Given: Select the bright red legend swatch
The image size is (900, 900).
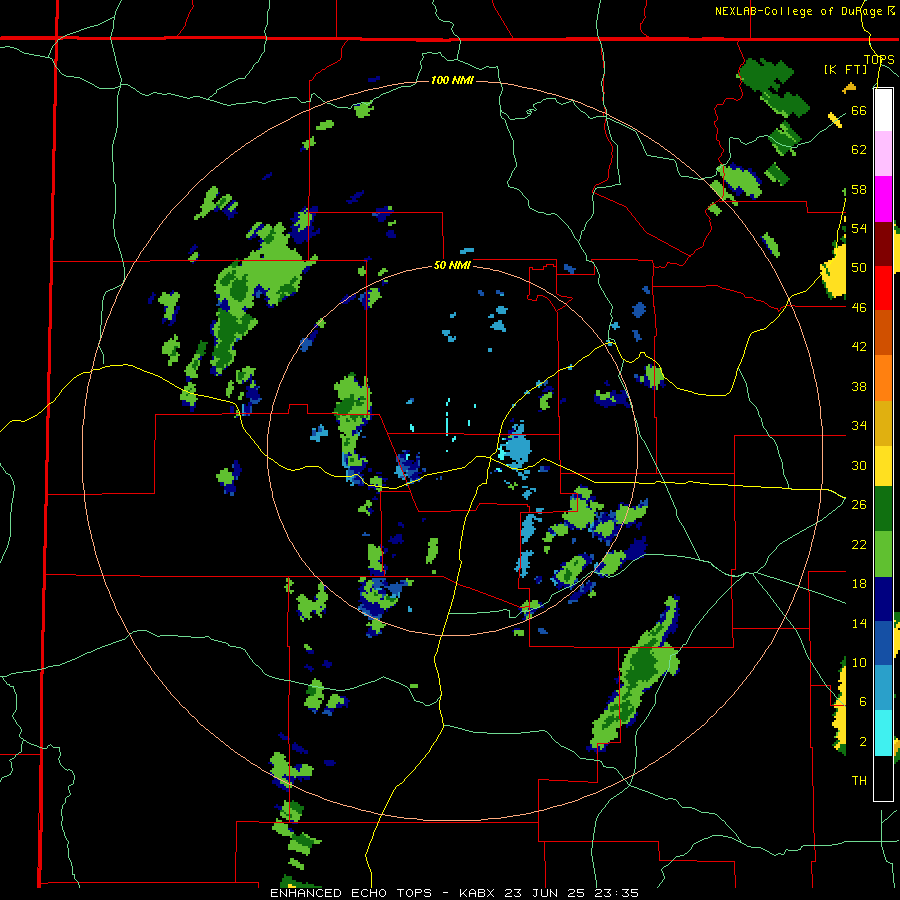Looking at the screenshot, I should [883, 288].
